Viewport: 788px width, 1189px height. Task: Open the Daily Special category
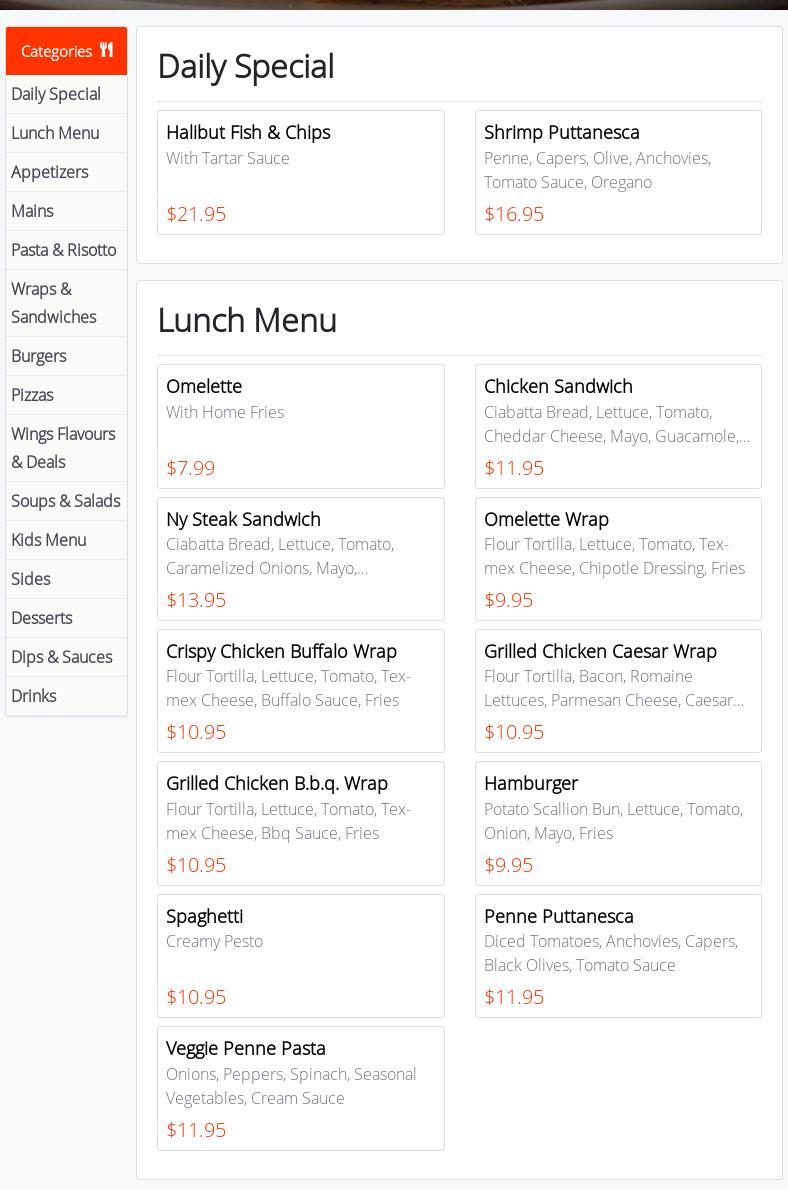pos(66,94)
